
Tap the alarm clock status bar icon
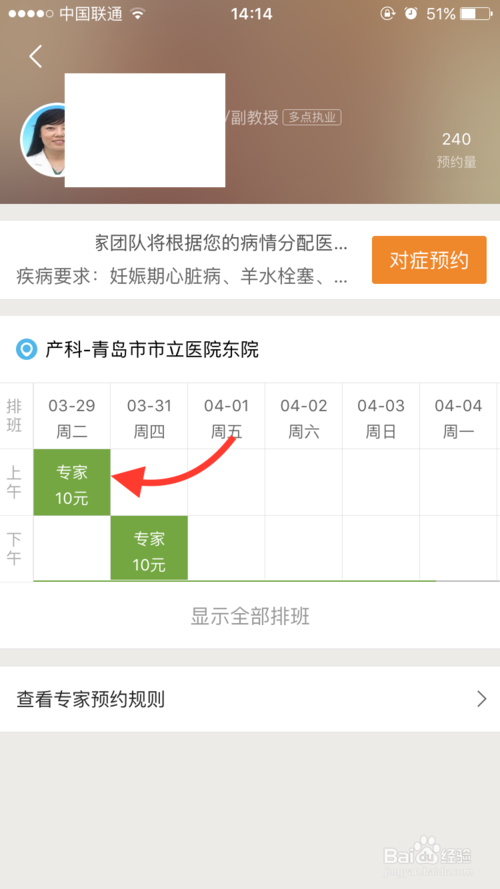pos(411,14)
